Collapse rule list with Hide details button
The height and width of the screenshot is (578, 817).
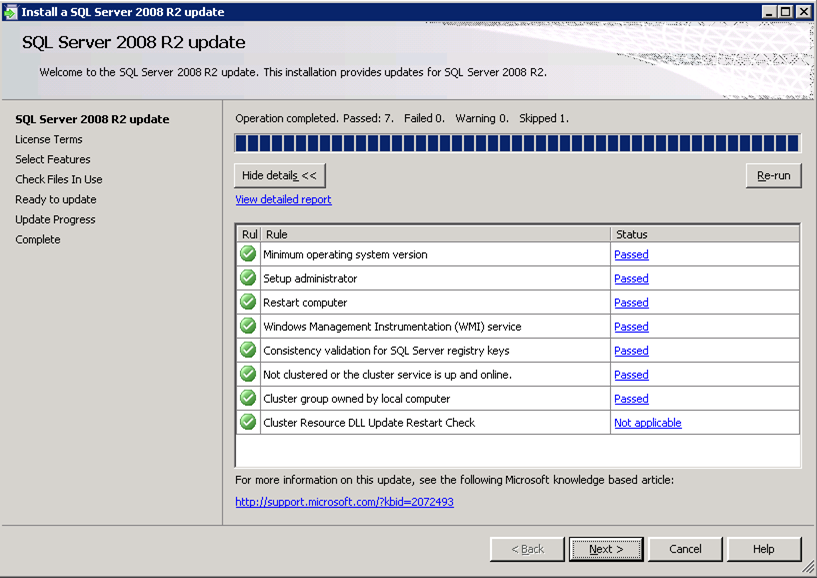(x=280, y=176)
